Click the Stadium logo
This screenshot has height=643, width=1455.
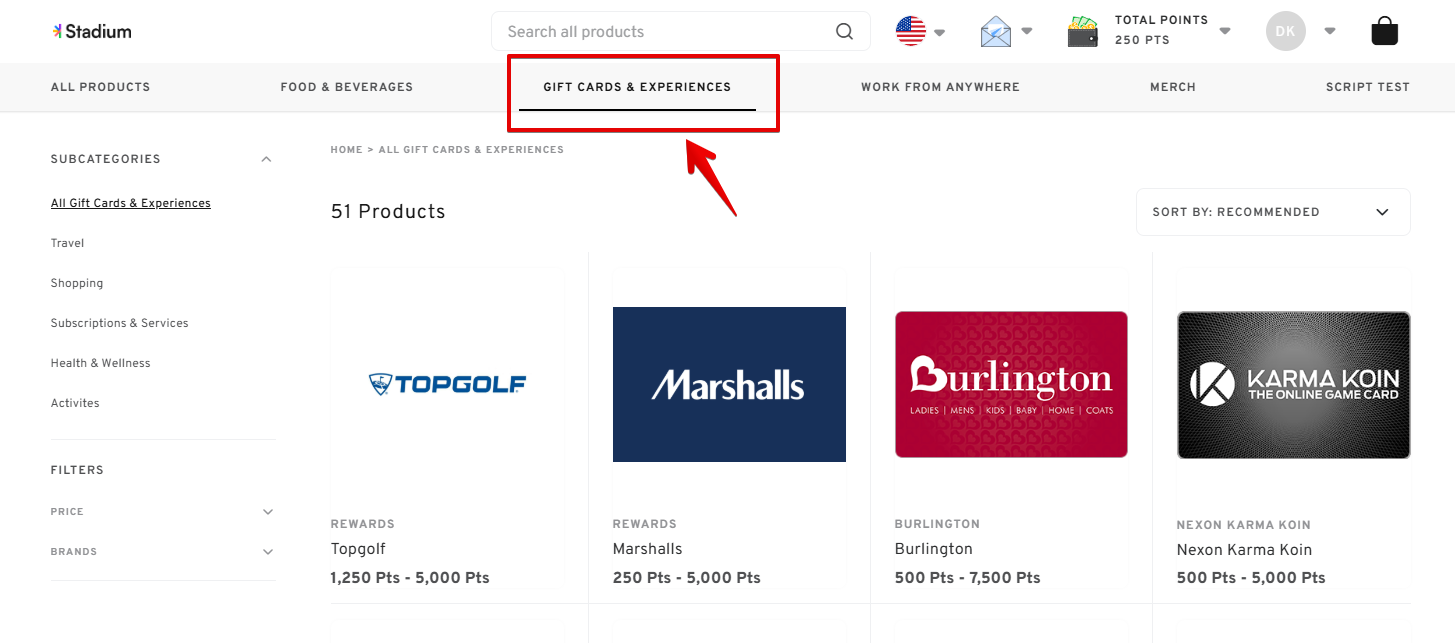pos(92,31)
